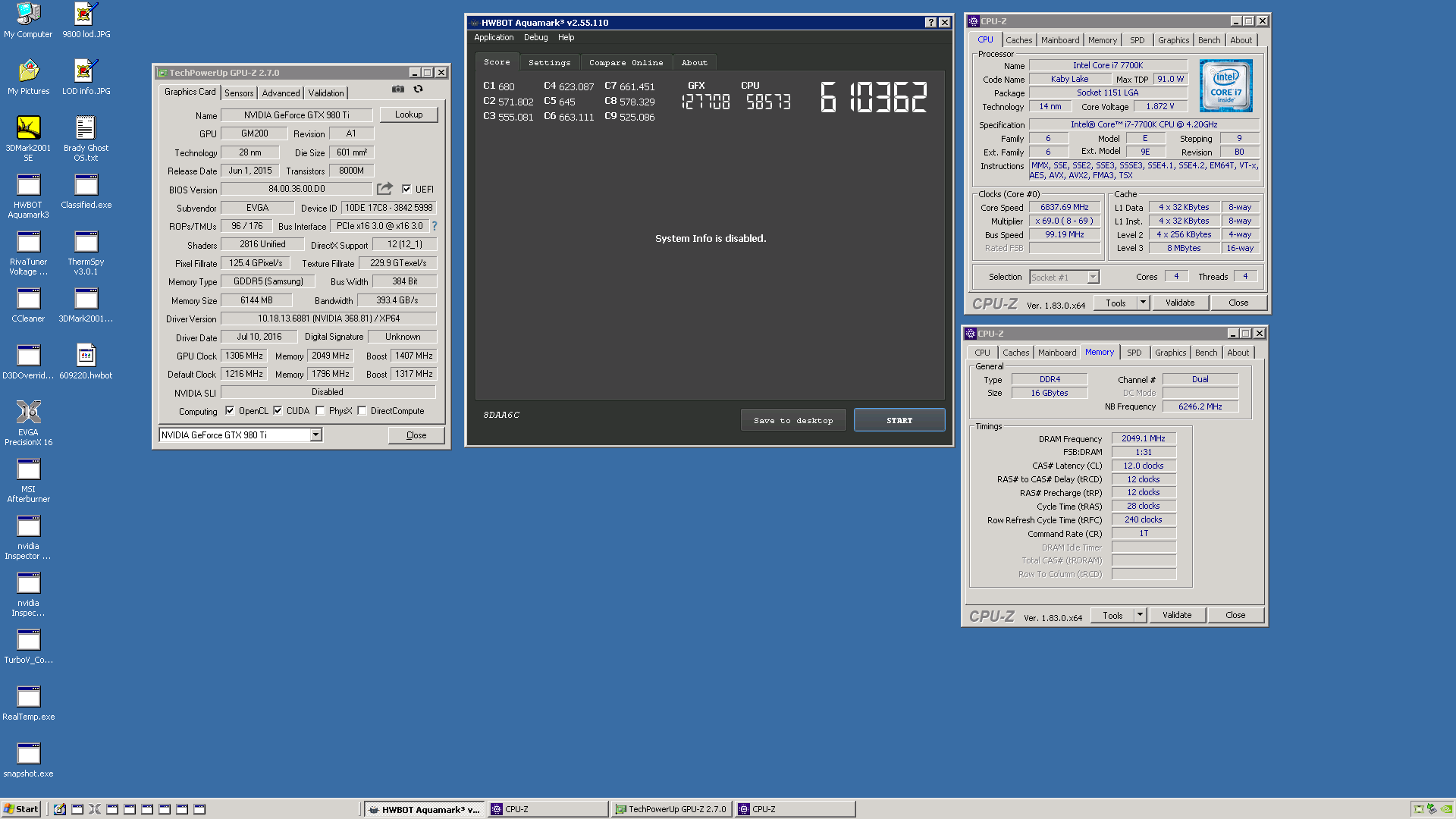Screen dimensions: 1456x819
Task: Click Validate button in upper CPU-Z
Action: point(1180,303)
